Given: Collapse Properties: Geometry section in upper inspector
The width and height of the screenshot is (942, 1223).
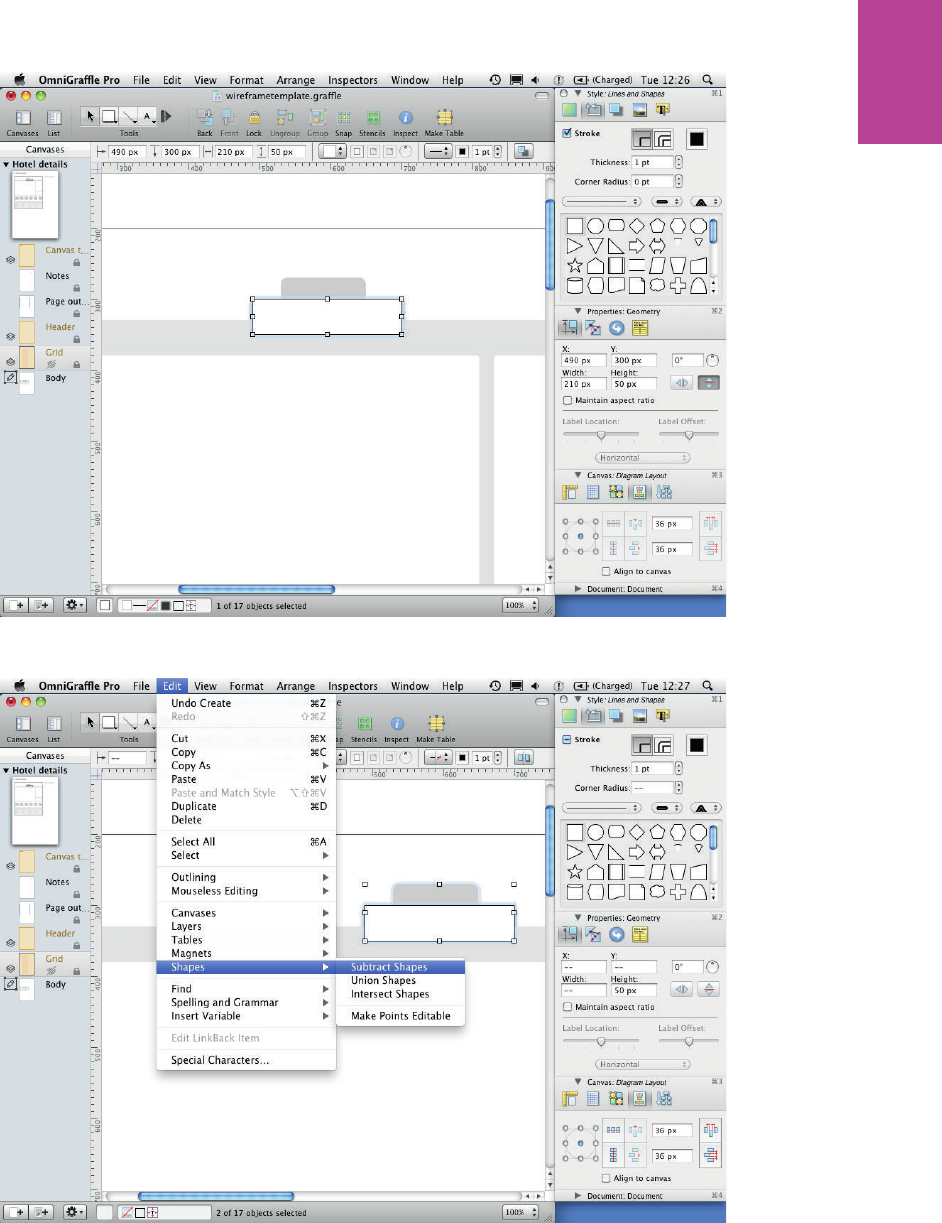Looking at the screenshot, I should pos(578,311).
